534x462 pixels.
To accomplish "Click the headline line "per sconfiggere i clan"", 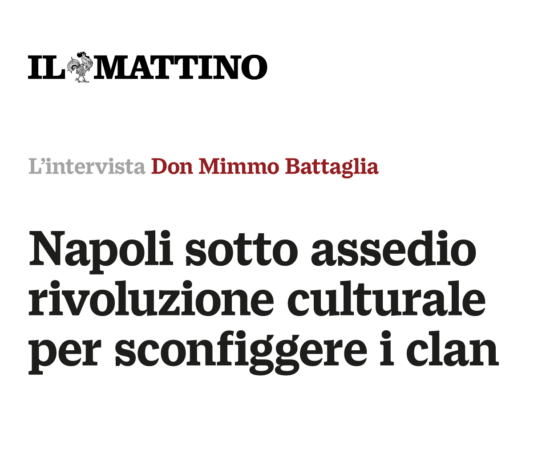I will 264,352.
